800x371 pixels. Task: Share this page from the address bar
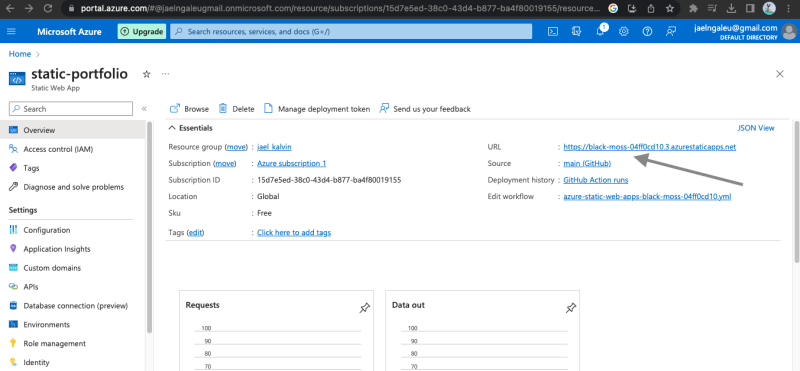coord(651,8)
